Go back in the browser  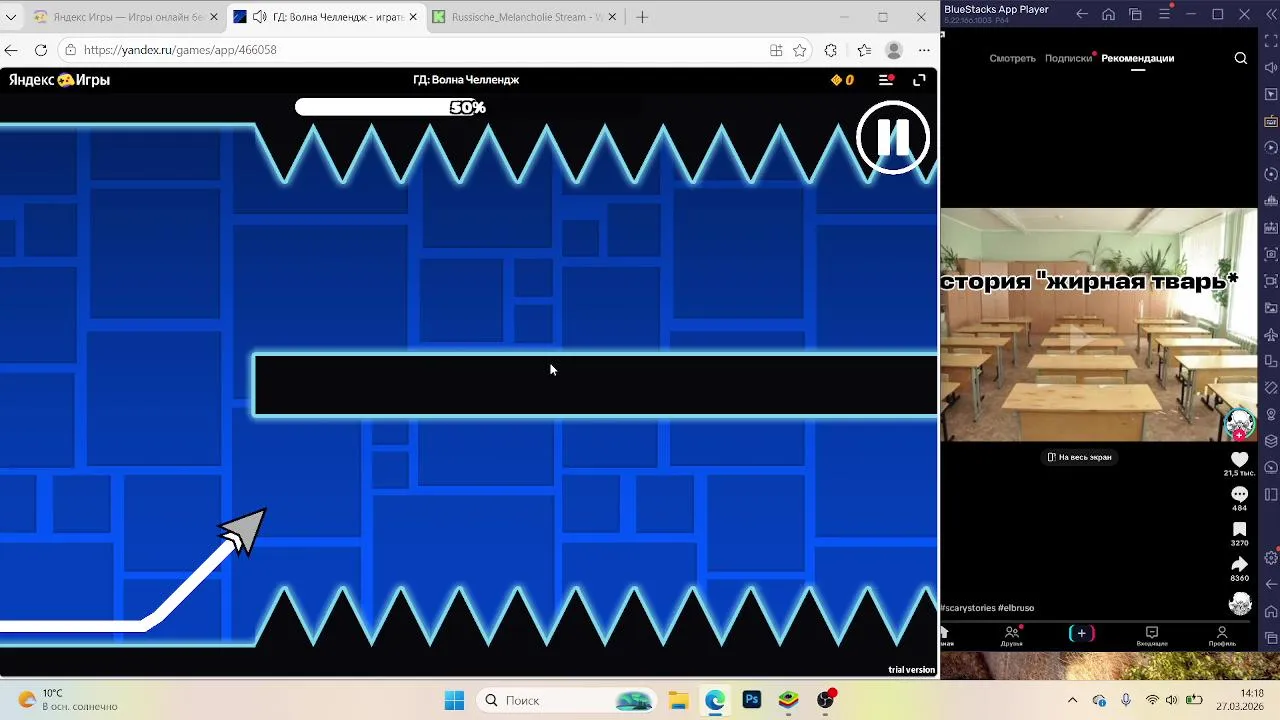click(11, 50)
